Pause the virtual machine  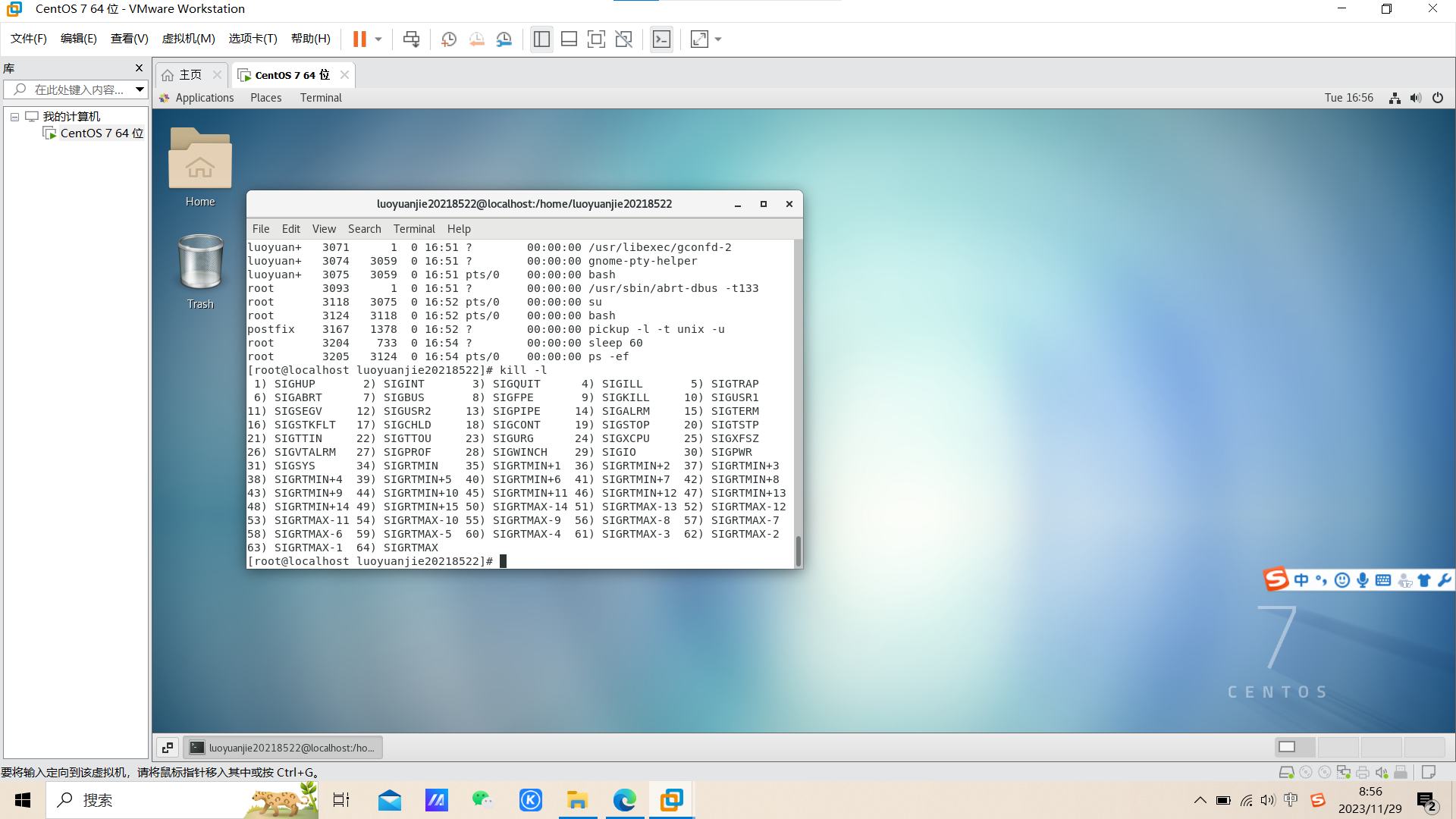click(x=359, y=39)
